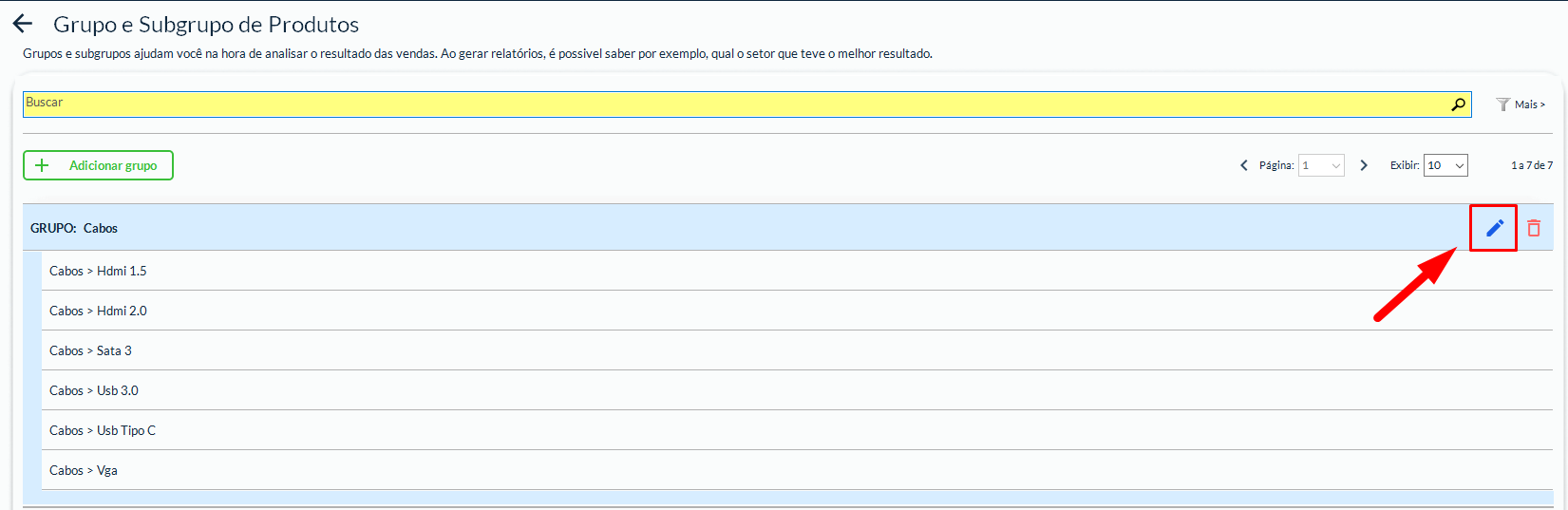Click the back arrow icon

pos(23,24)
